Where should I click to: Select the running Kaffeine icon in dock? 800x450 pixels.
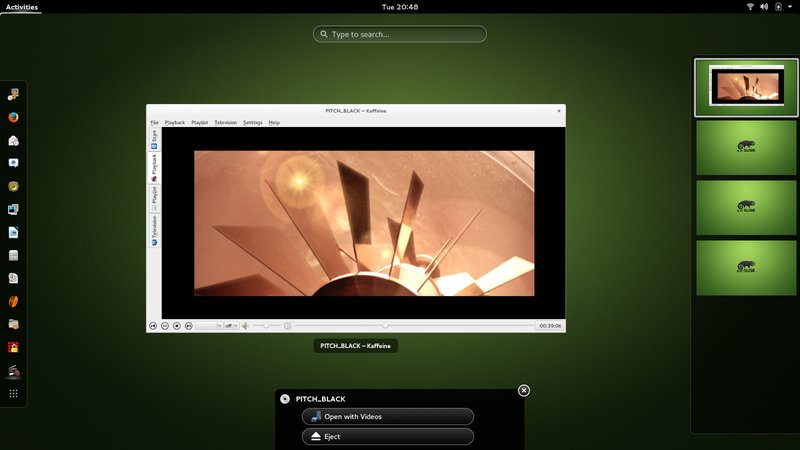point(13,371)
